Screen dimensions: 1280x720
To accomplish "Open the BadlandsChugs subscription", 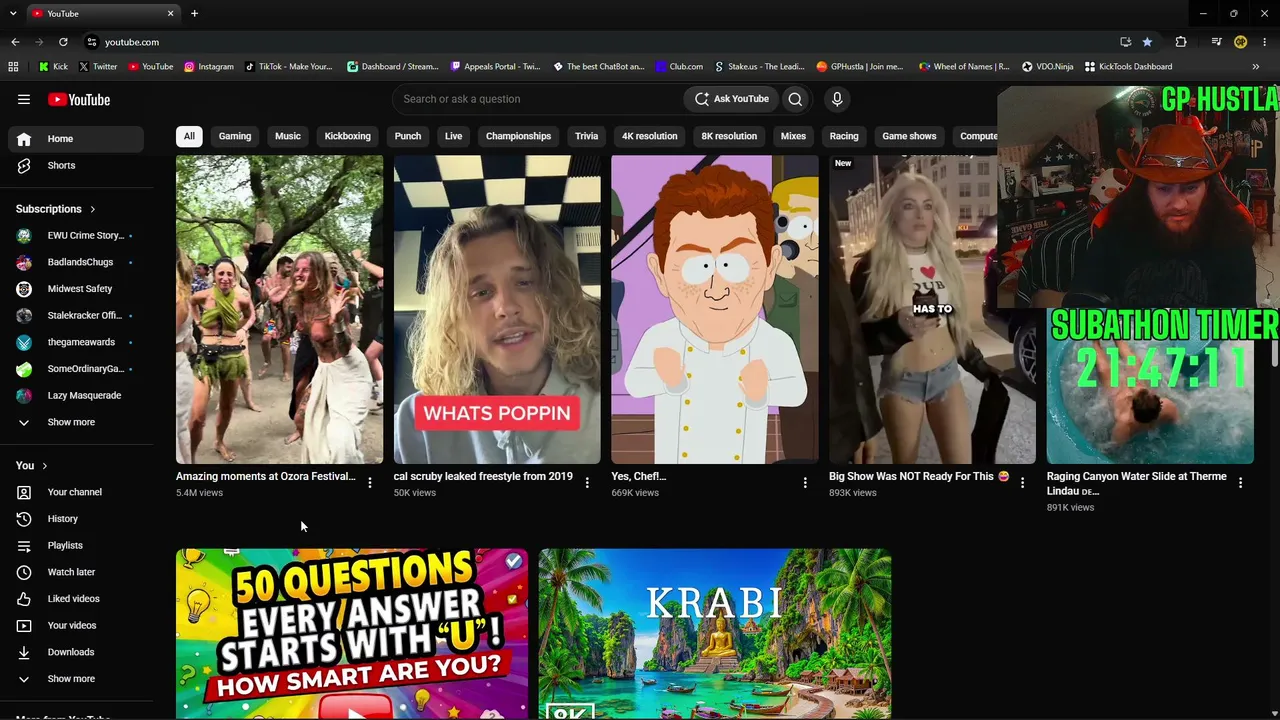I will [76, 262].
